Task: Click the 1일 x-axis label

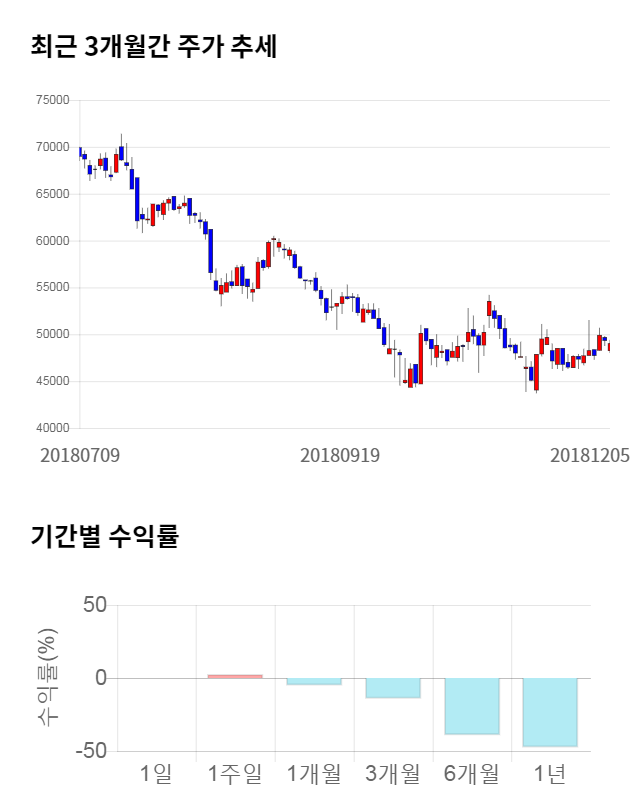Action: tap(156, 773)
